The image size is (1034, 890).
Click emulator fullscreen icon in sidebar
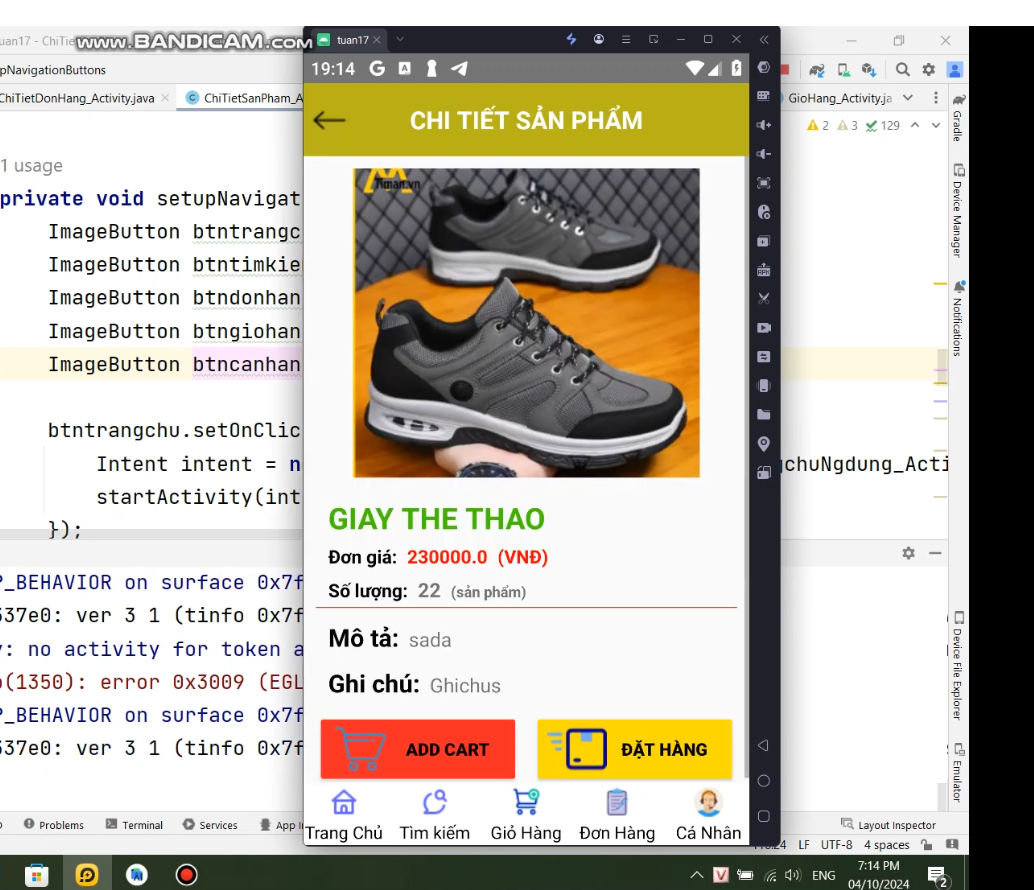764,183
